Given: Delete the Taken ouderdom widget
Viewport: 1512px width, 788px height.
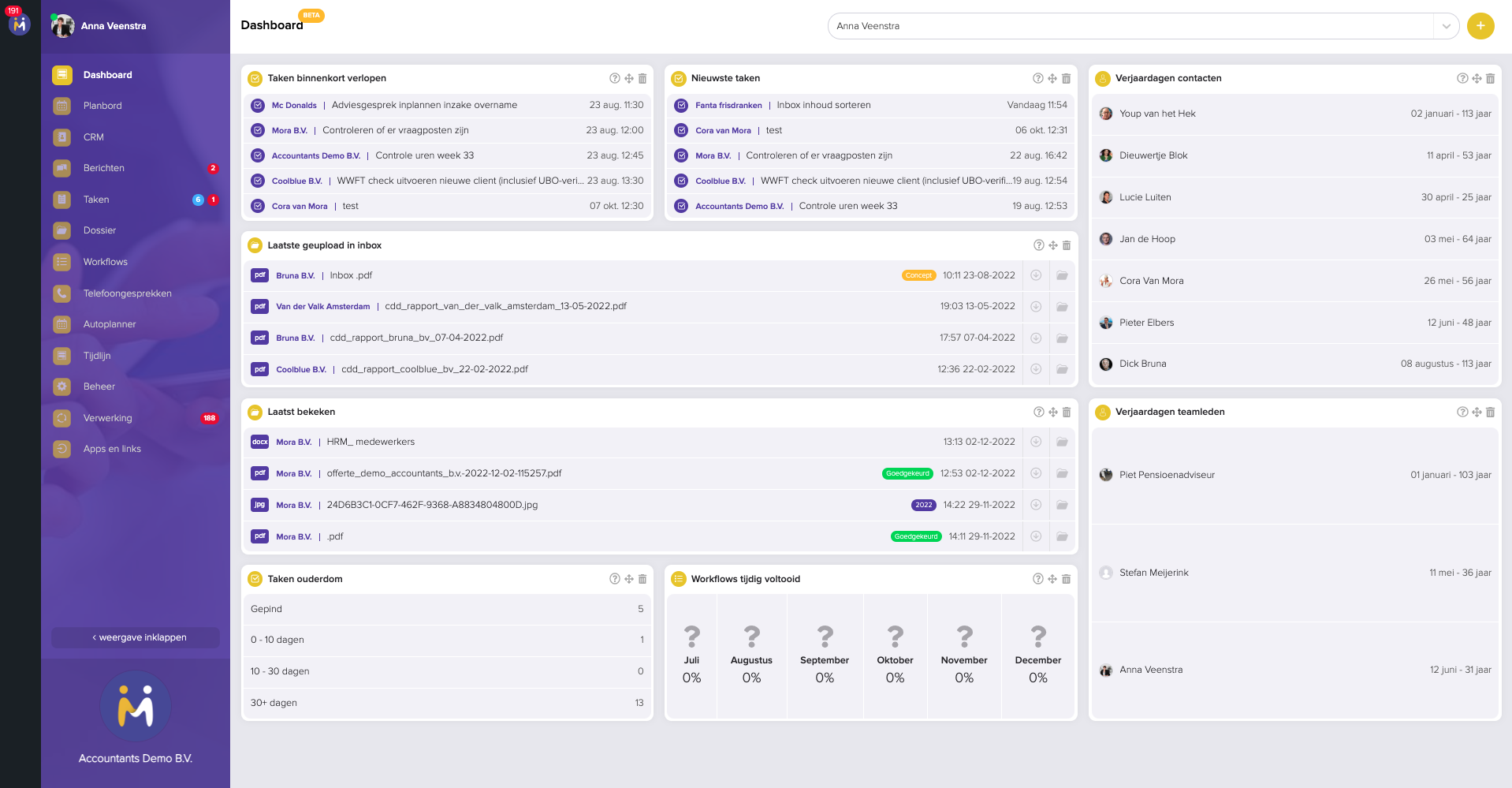Looking at the screenshot, I should pos(642,579).
